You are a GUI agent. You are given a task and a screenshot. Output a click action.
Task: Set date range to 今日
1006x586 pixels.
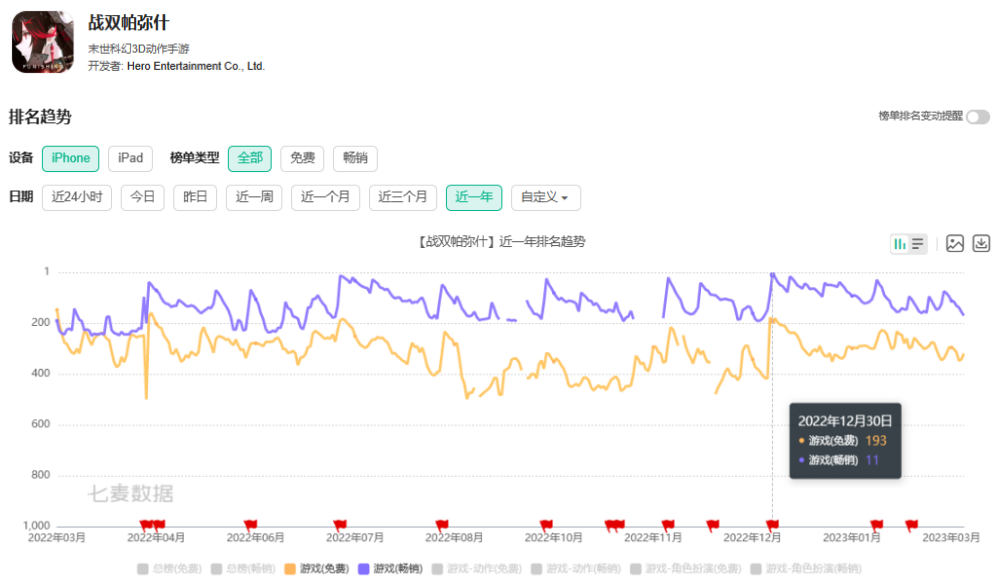pyautogui.click(x=142, y=198)
